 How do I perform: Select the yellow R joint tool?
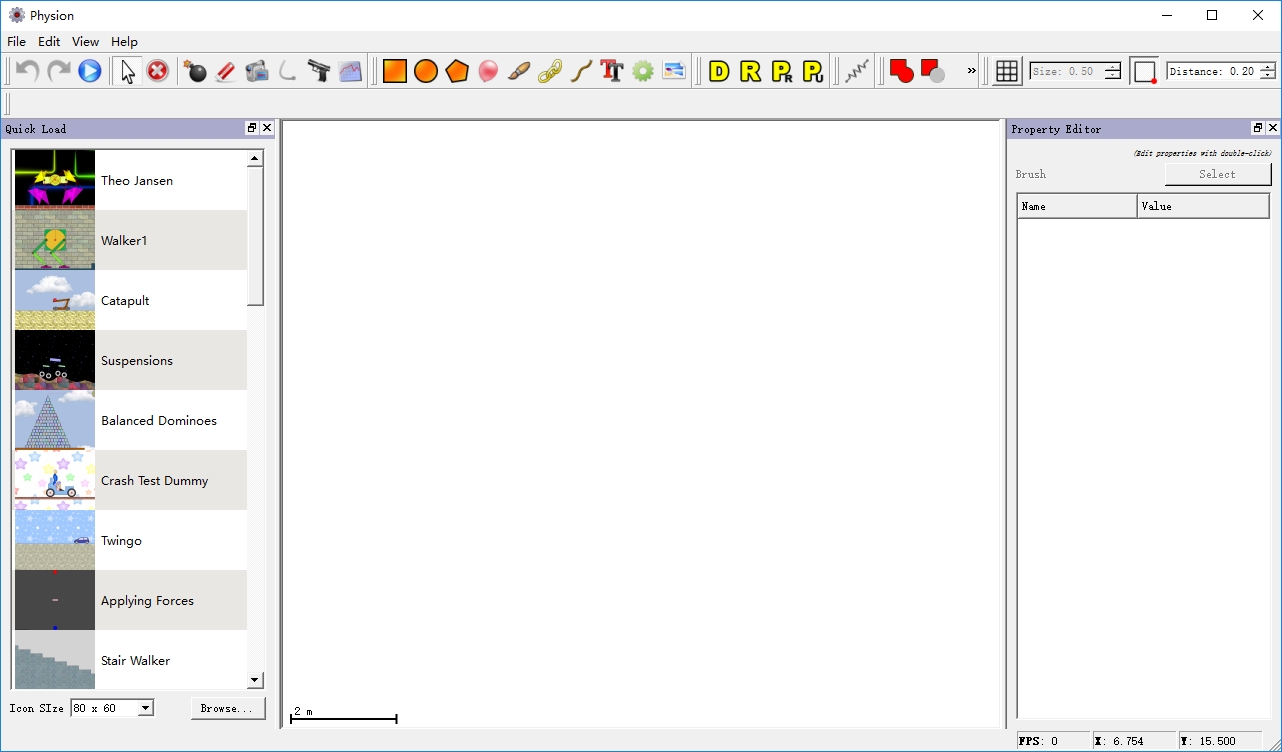(x=750, y=71)
